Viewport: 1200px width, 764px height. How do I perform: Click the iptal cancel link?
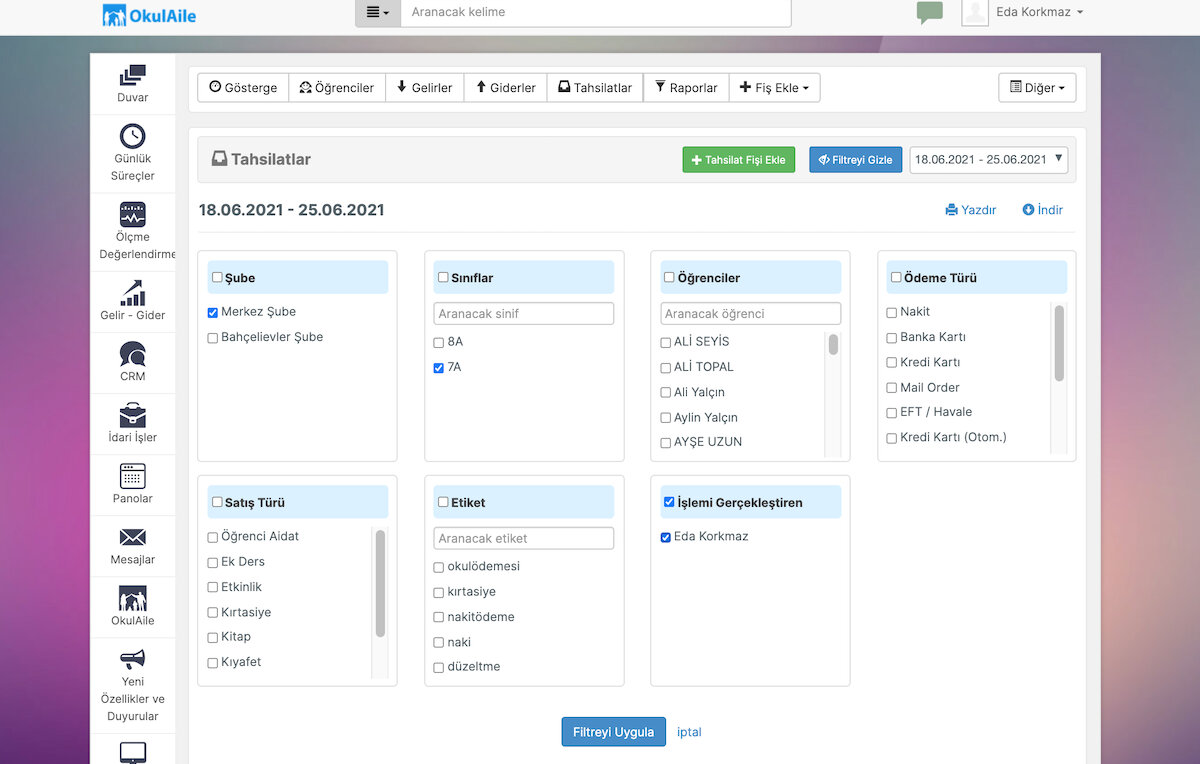[689, 732]
